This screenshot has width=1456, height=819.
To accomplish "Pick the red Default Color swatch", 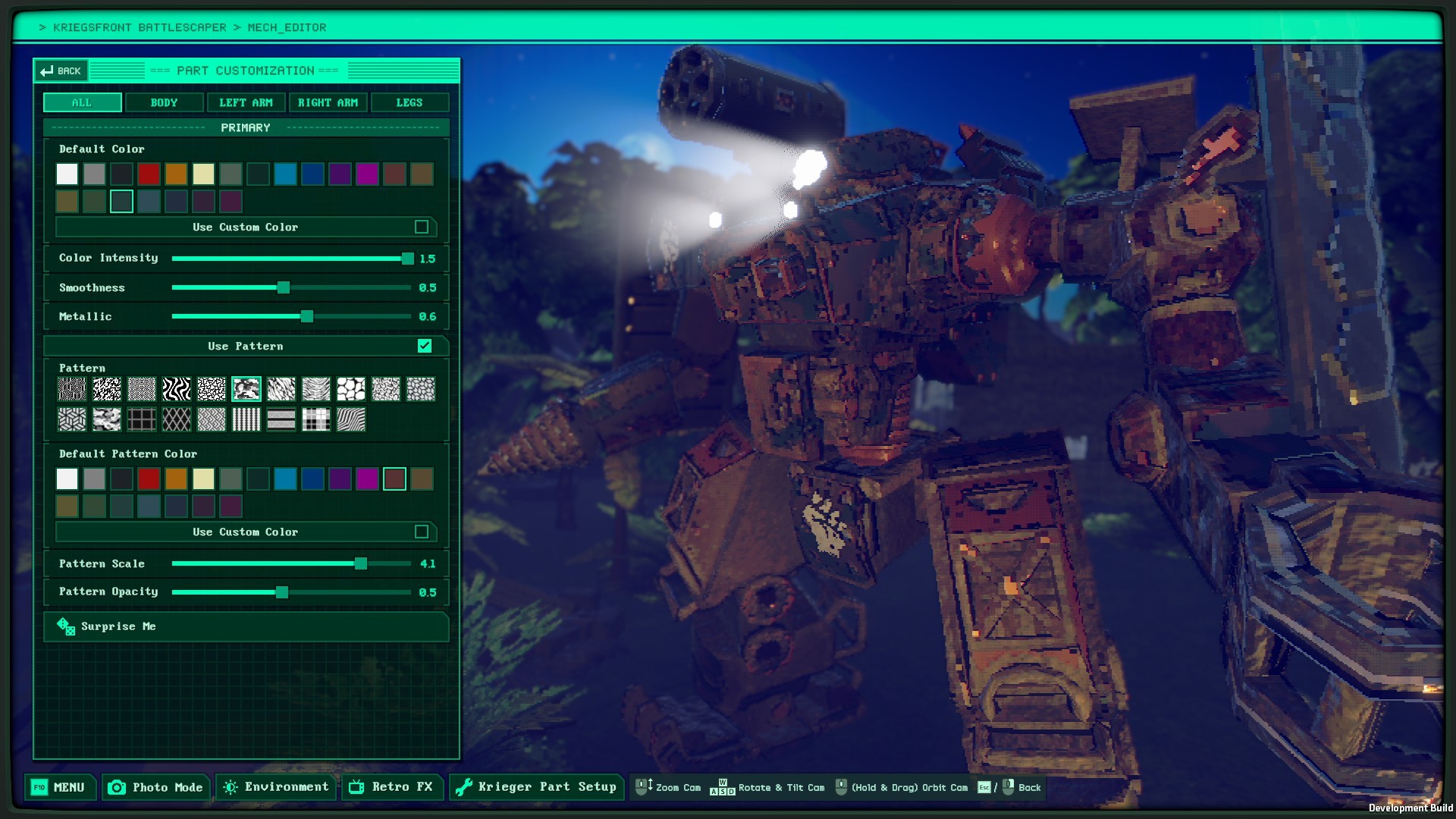I will [x=149, y=174].
